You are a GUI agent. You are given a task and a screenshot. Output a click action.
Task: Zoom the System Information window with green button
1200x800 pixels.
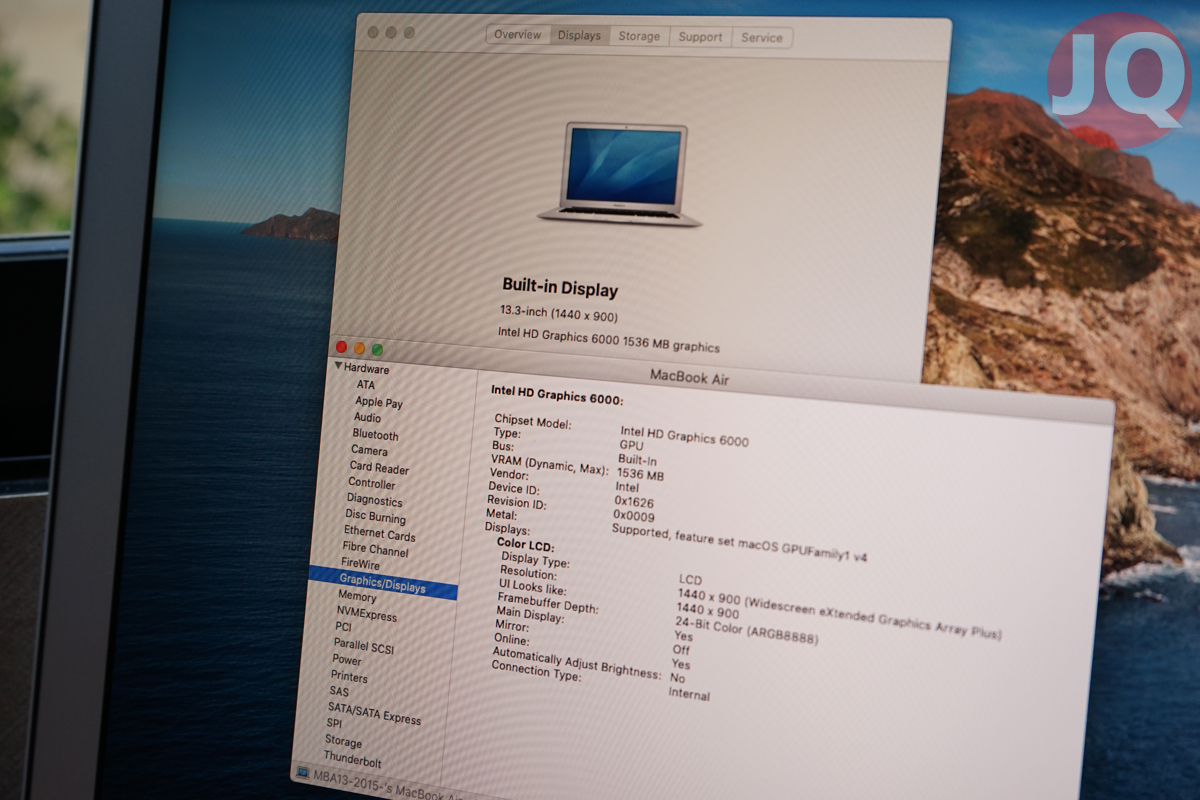click(377, 349)
